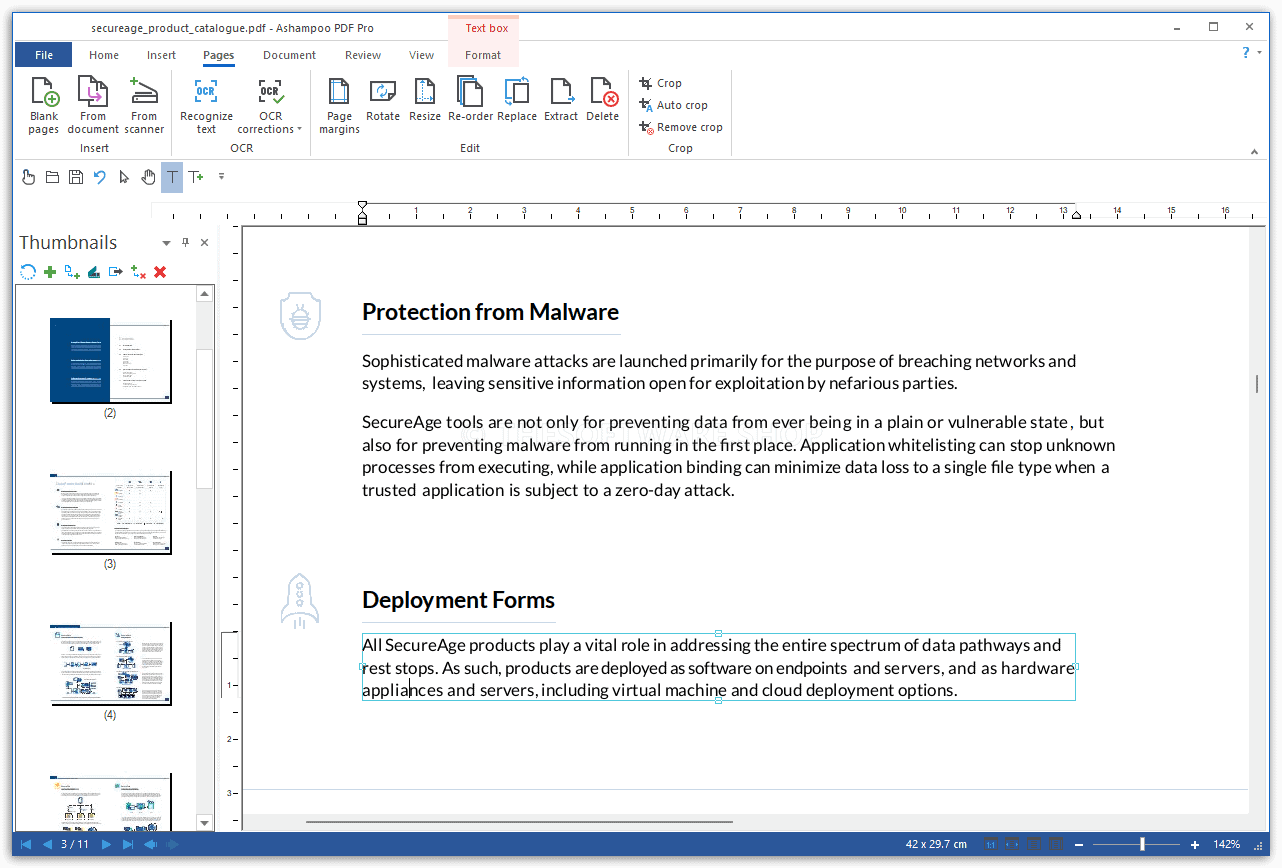The width and height of the screenshot is (1282, 868).
Task: Insert pages From scanner
Action: click(x=144, y=106)
